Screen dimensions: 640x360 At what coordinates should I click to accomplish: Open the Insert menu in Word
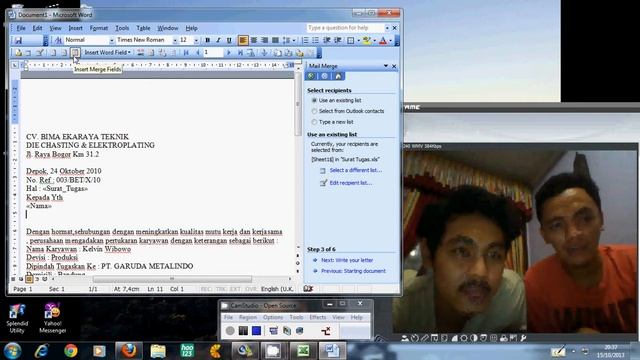tap(75, 28)
